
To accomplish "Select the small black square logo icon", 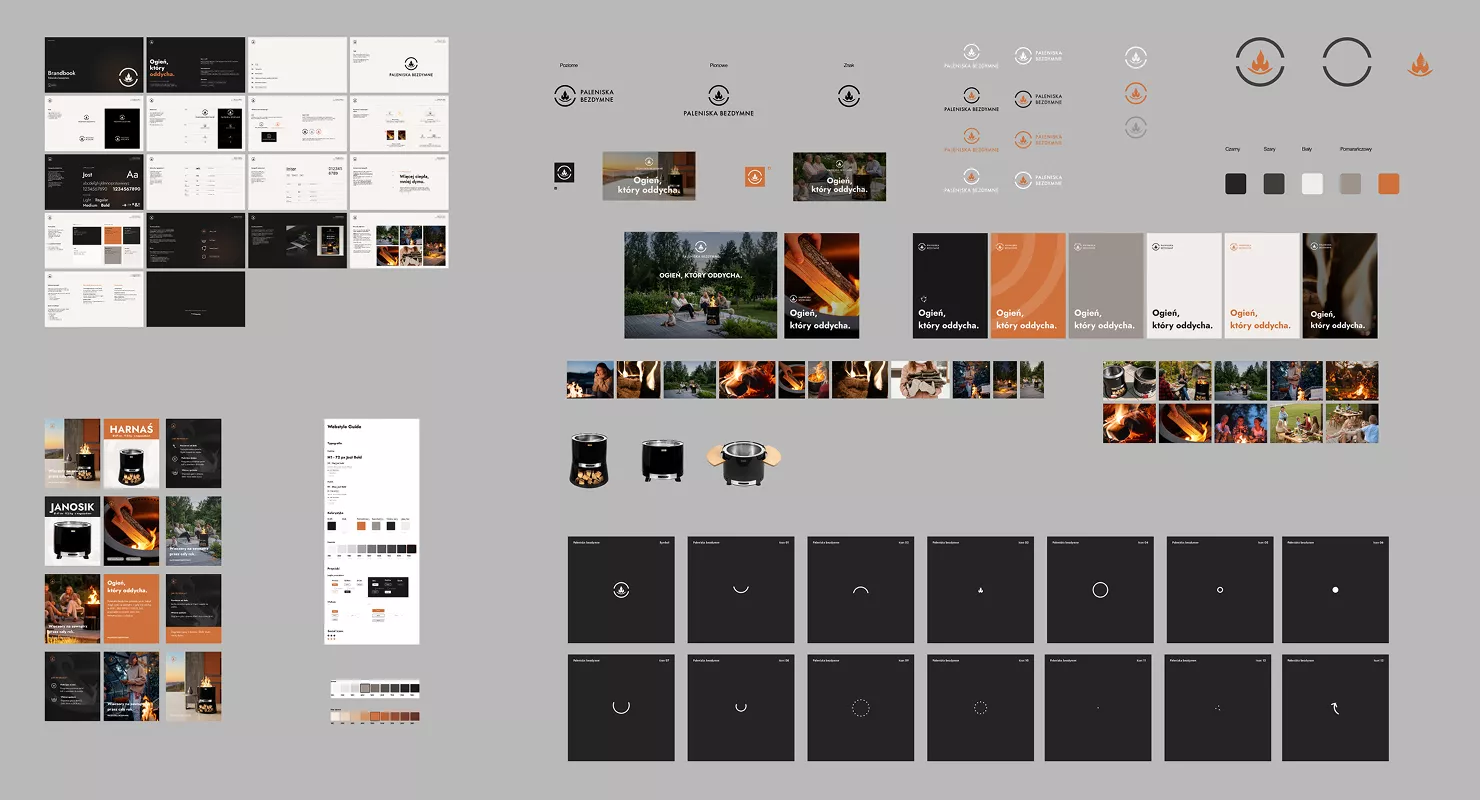I will pos(564,172).
